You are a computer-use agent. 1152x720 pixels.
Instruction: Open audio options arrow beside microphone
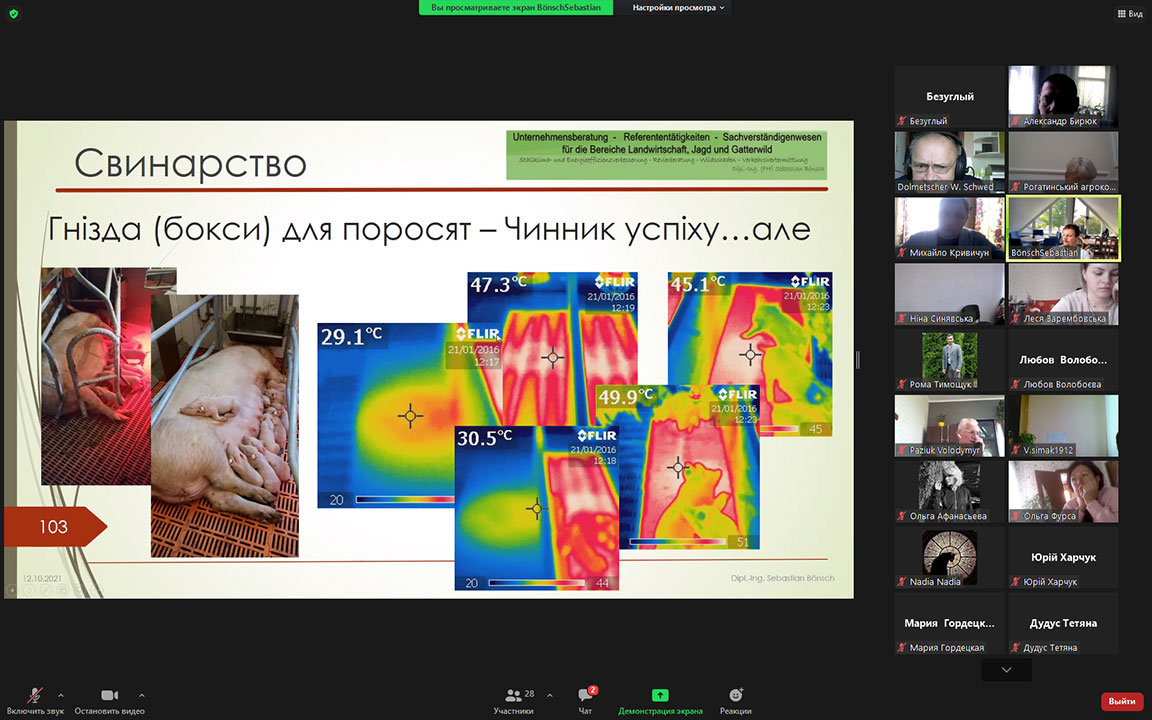(x=61, y=695)
